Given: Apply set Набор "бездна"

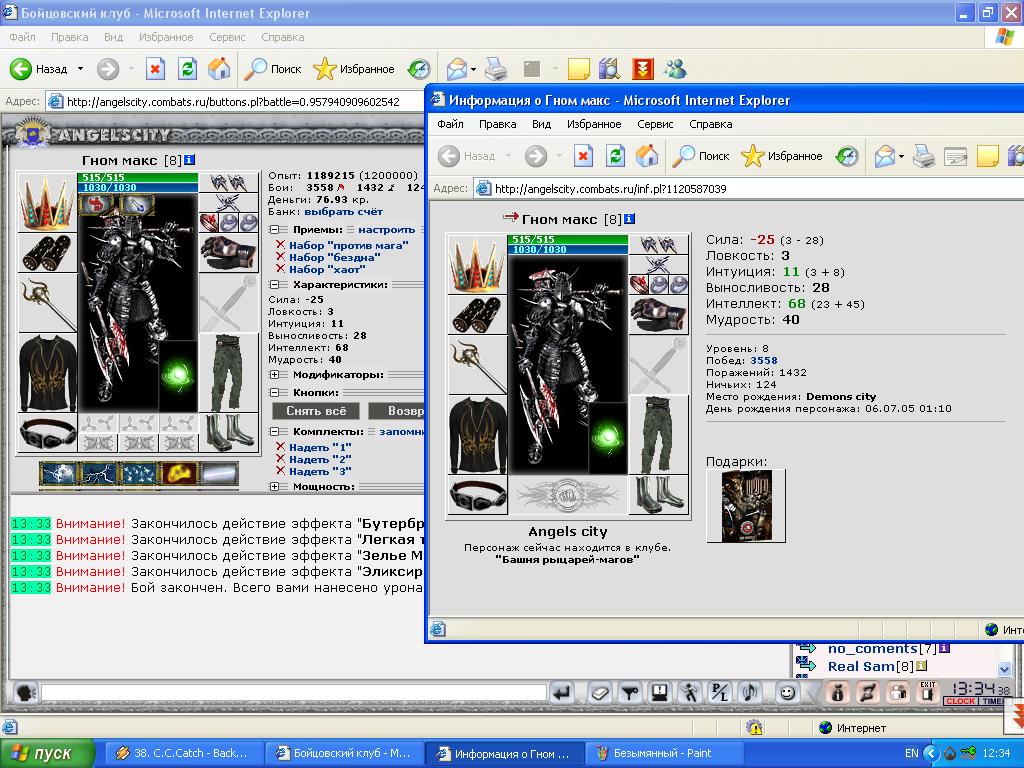Looking at the screenshot, I should point(335,257).
